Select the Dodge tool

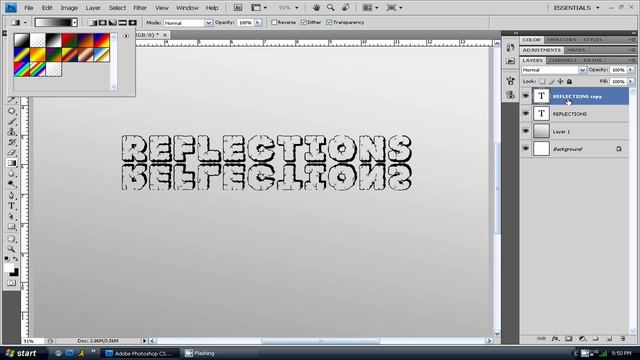(11, 184)
